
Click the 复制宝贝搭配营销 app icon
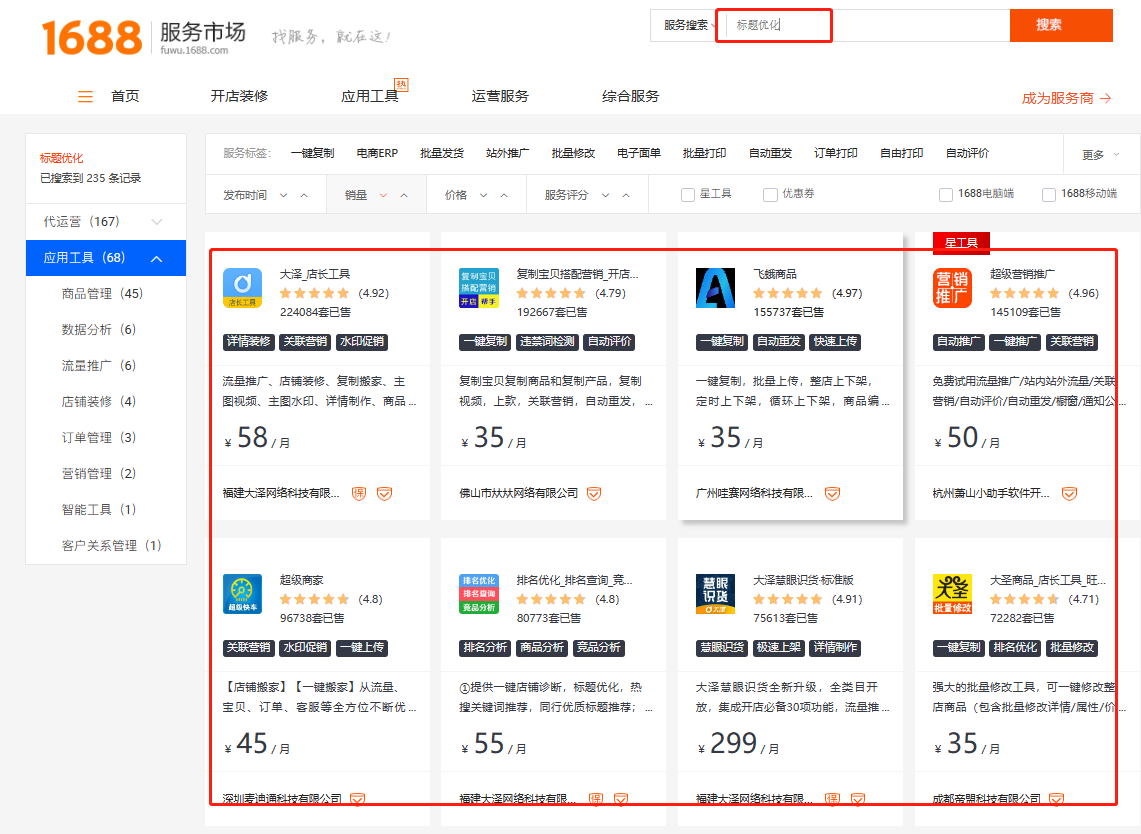(x=479, y=288)
